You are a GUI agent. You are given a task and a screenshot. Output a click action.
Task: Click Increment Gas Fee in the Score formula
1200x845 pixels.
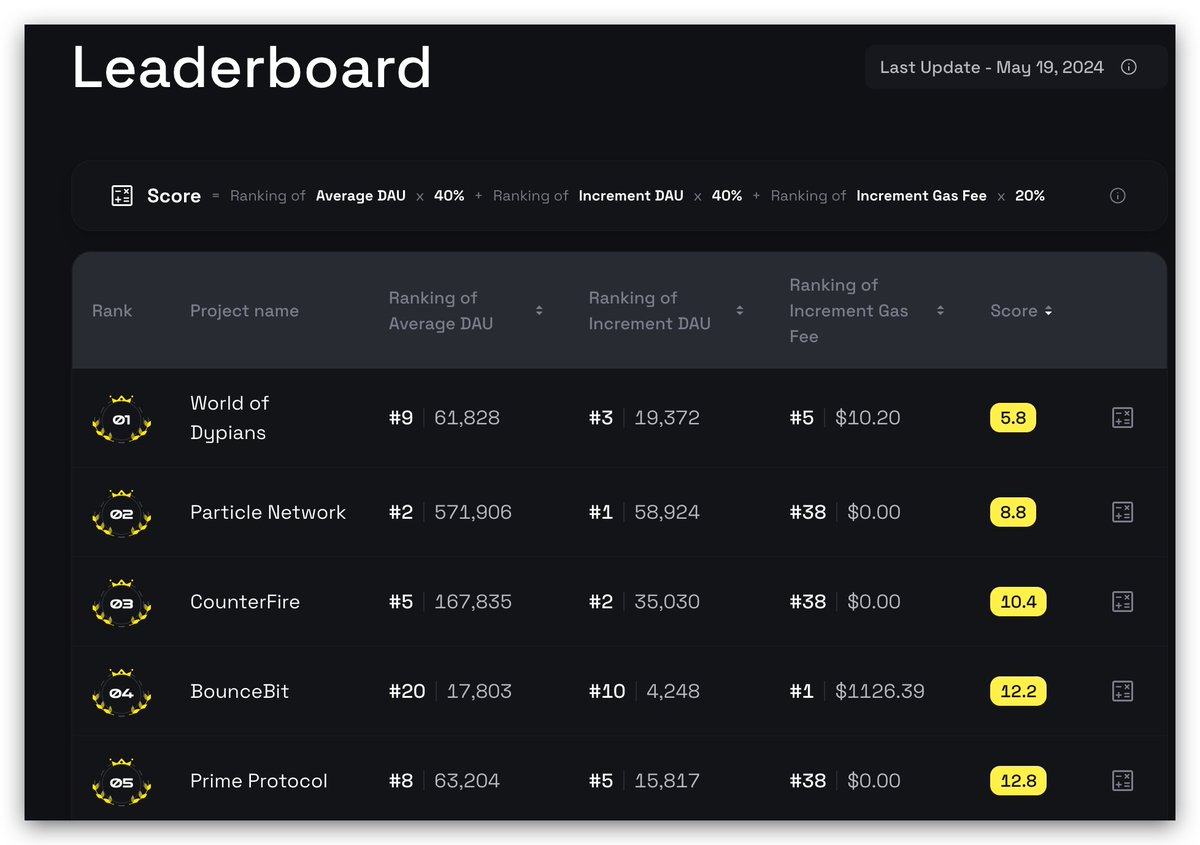pos(922,196)
